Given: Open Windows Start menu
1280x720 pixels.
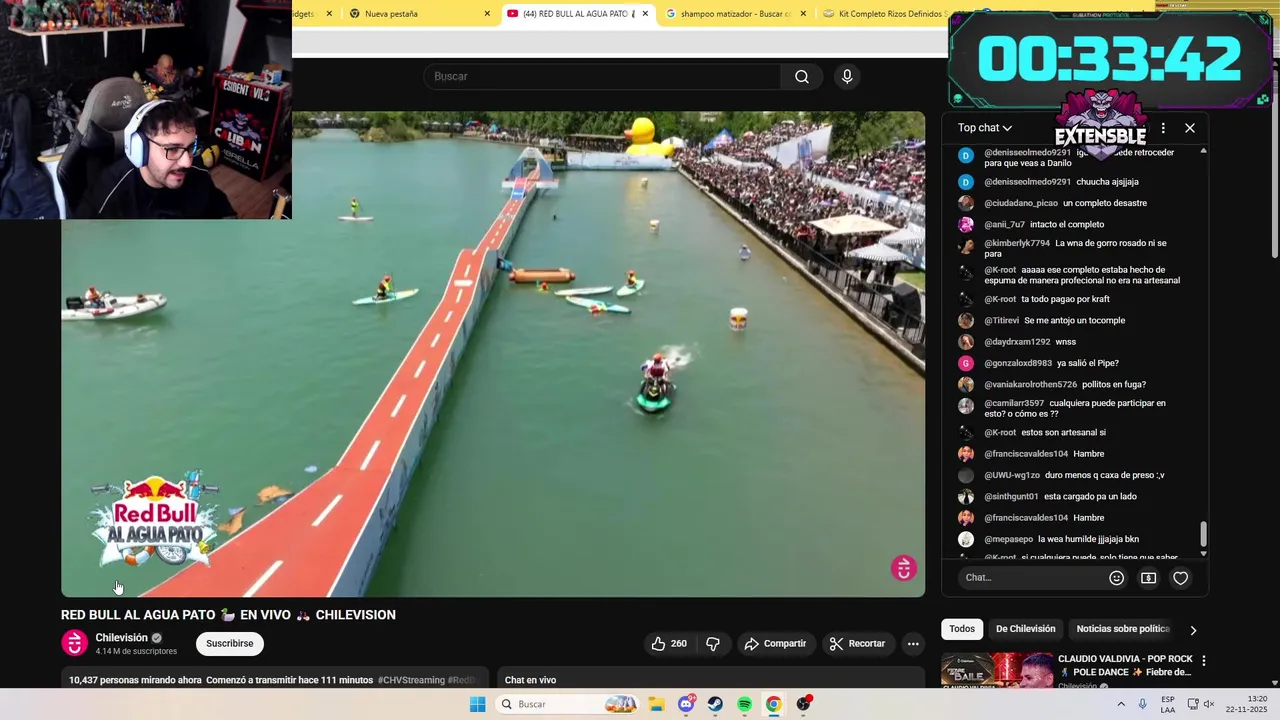Looking at the screenshot, I should click(x=478, y=704).
